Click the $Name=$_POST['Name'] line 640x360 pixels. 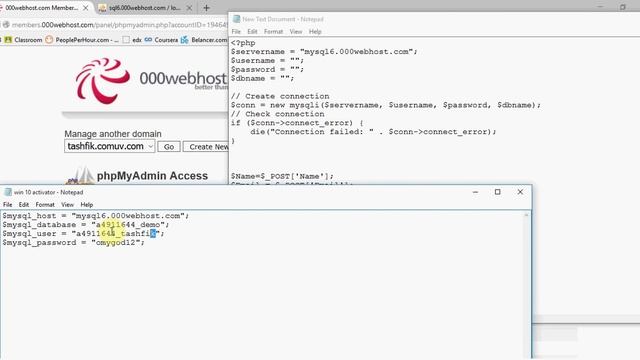[282, 176]
